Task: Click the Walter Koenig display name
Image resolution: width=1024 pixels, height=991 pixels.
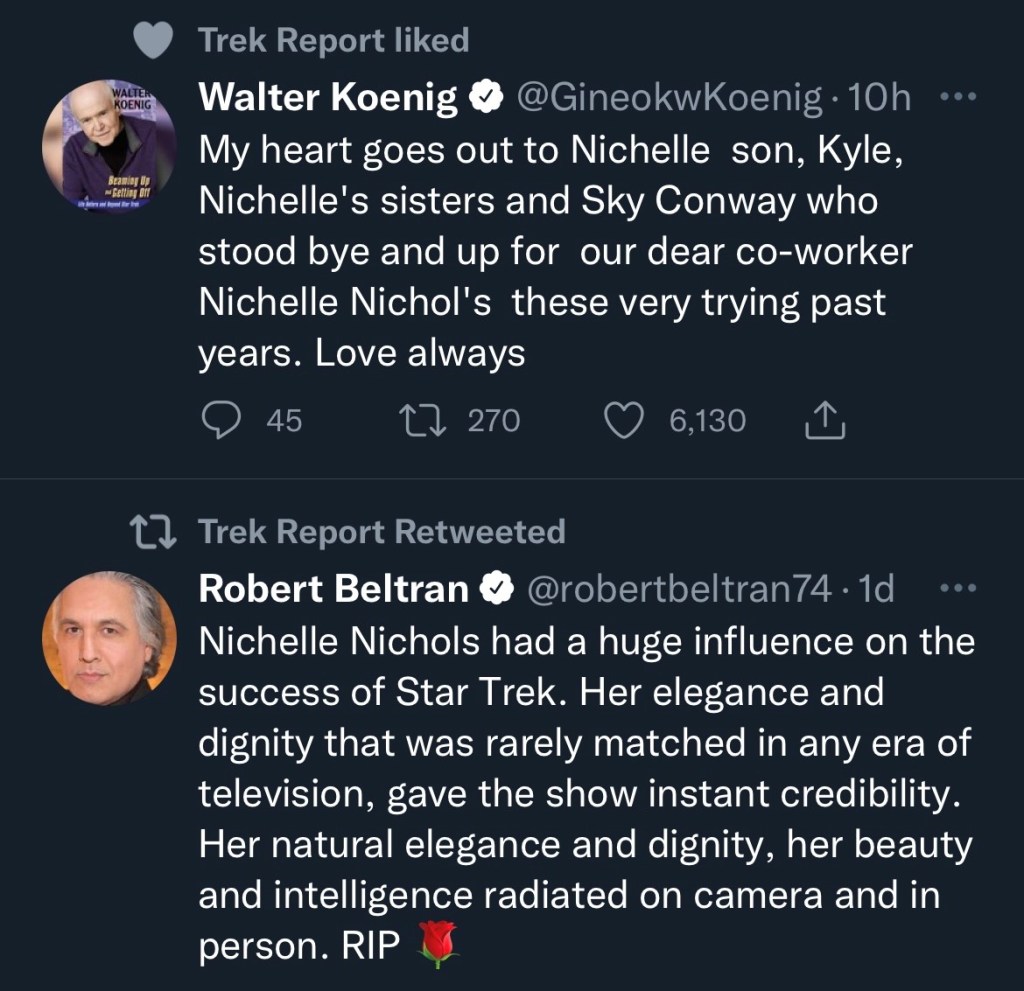Action: point(329,98)
